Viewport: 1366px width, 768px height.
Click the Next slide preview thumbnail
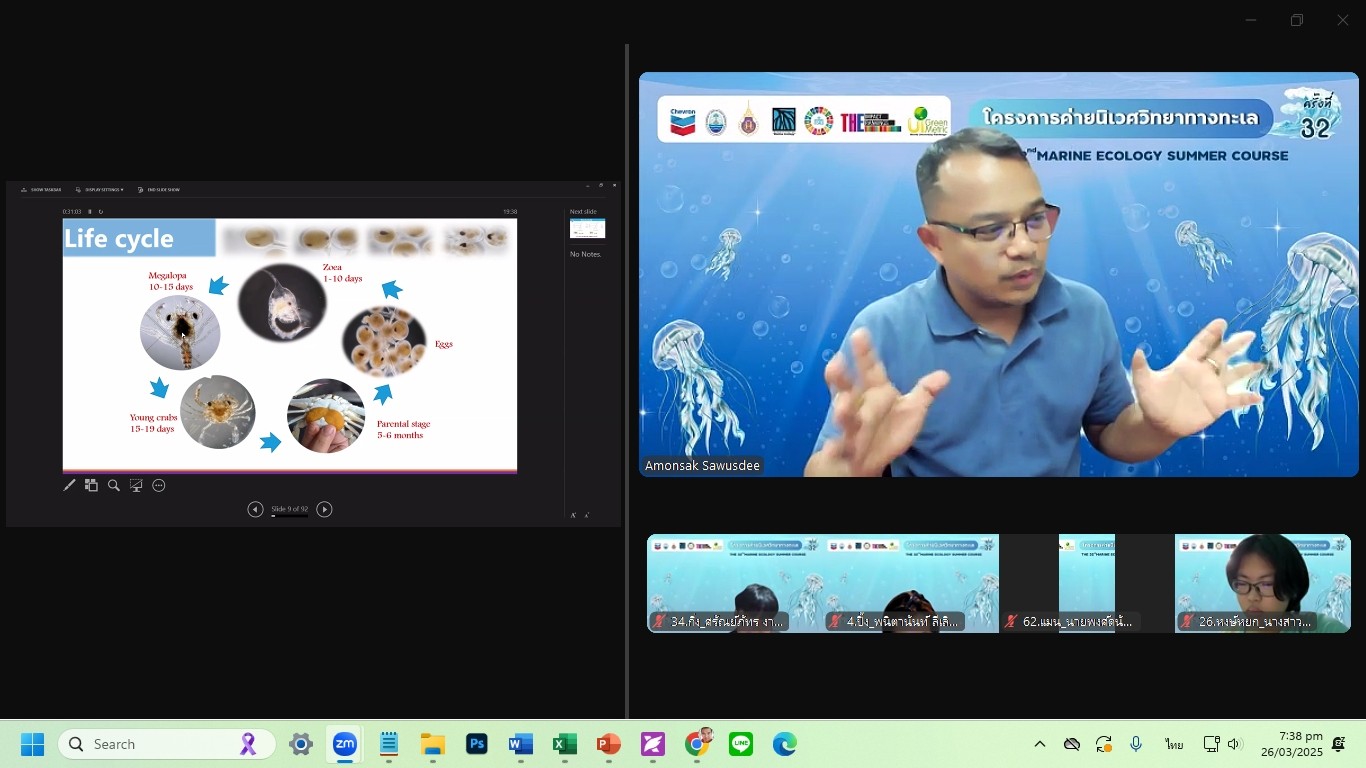pyautogui.click(x=587, y=229)
